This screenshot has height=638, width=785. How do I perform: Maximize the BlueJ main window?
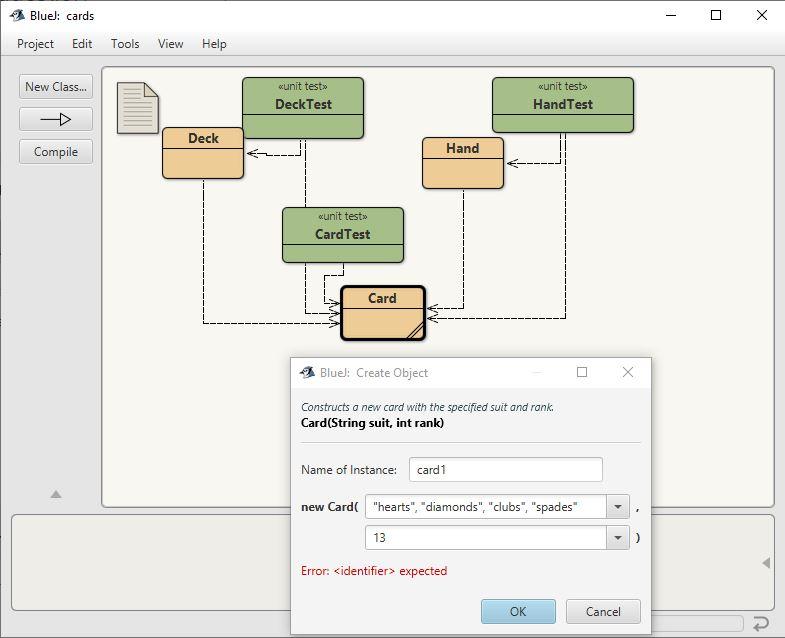point(716,16)
